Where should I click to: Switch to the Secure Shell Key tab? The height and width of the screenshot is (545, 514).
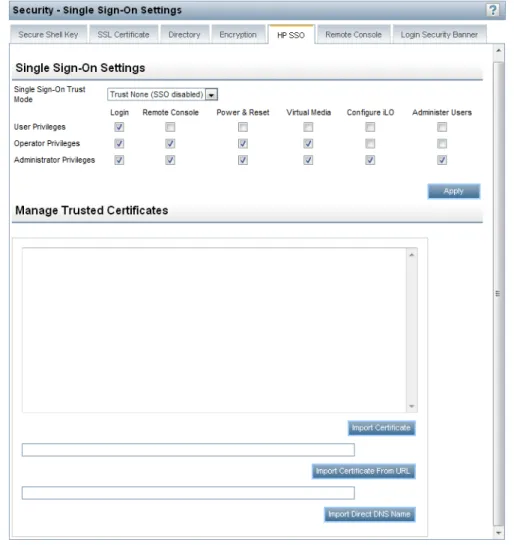click(48, 34)
